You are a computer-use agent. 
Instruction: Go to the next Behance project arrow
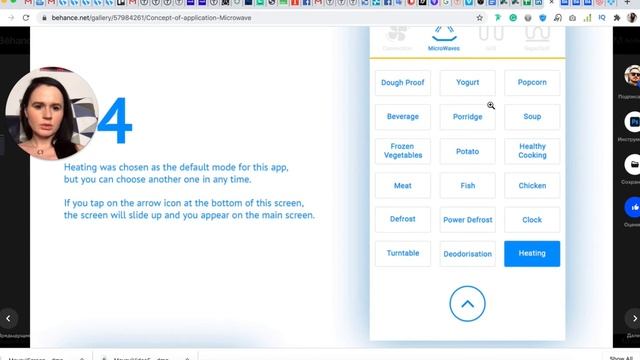tap(633, 318)
